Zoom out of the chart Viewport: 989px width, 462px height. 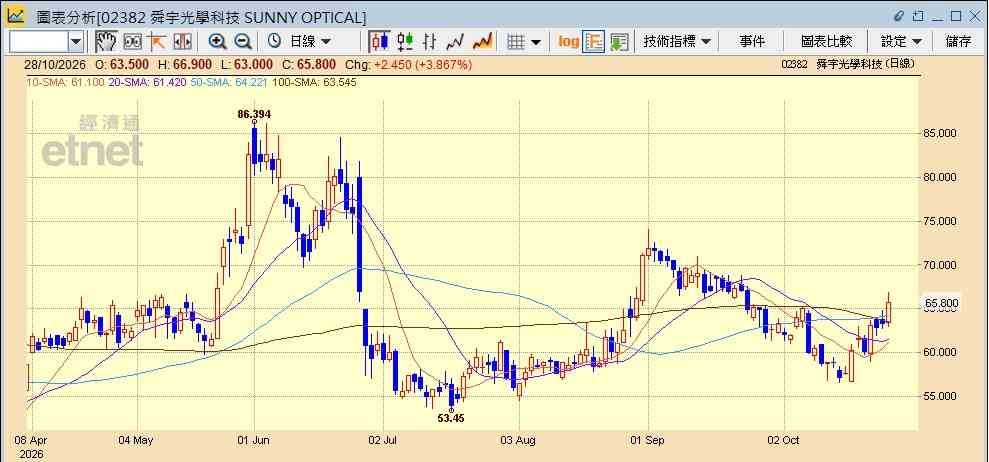tap(243, 42)
